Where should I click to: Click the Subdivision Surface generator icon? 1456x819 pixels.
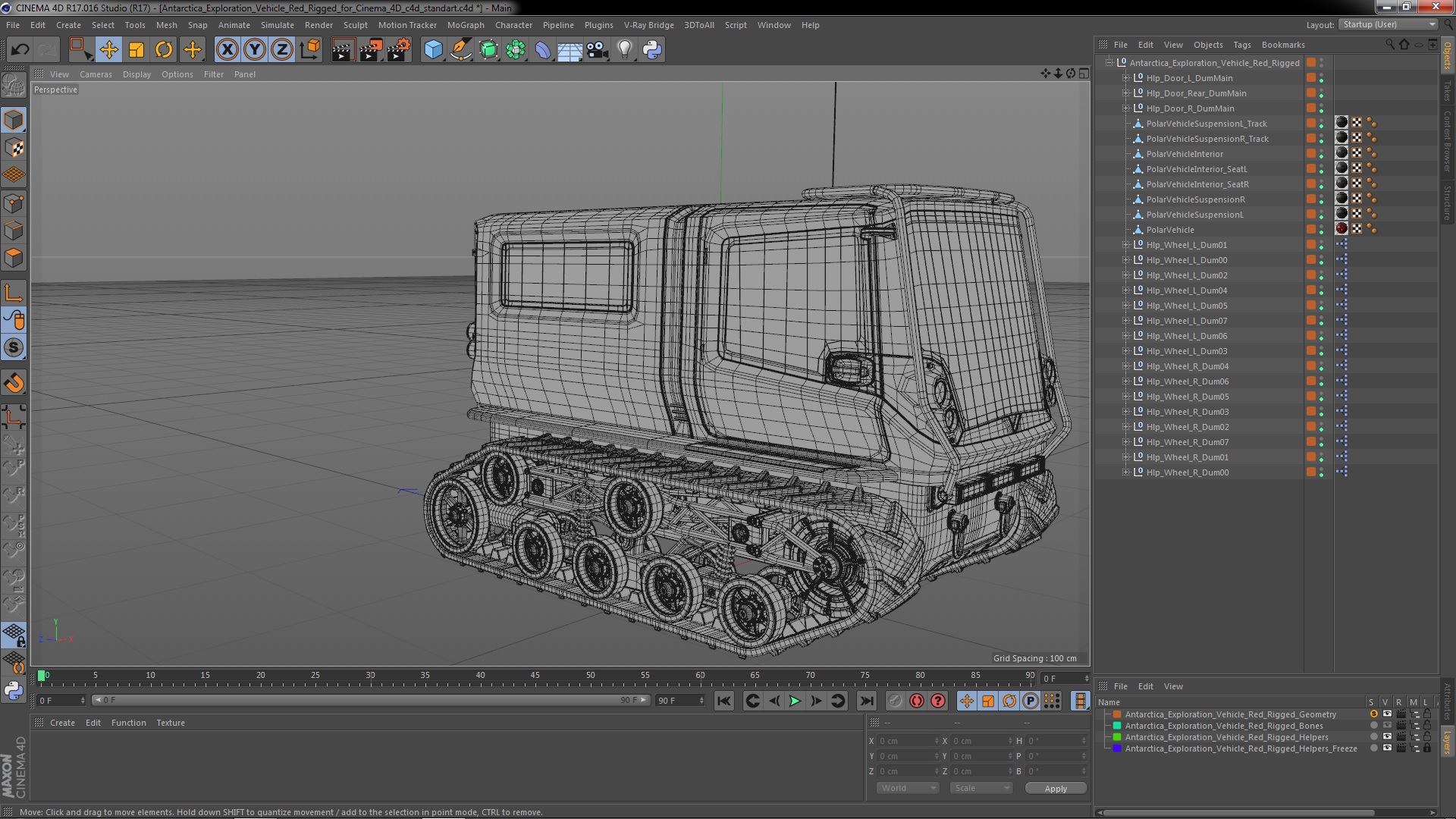click(x=488, y=50)
